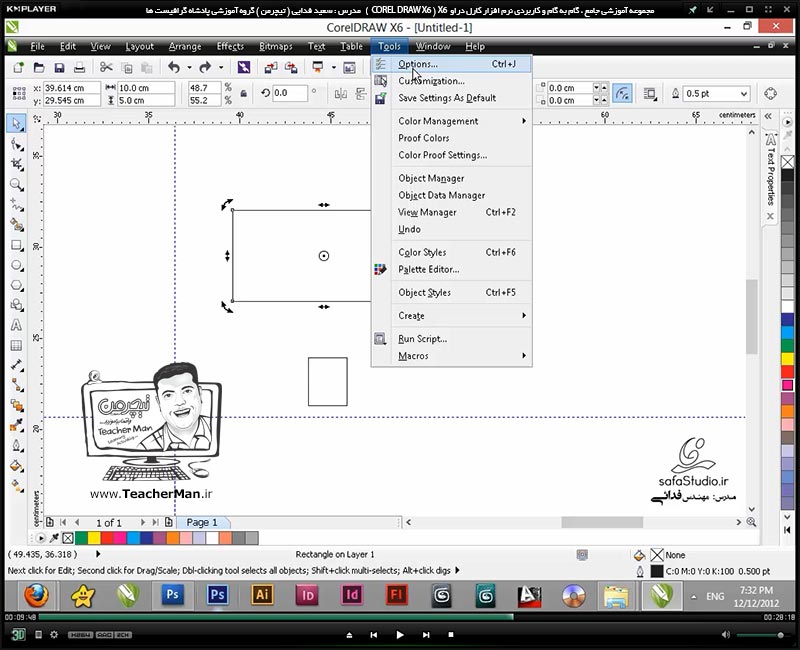
Task: Choose View Manager menu entry
Action: 452,212
